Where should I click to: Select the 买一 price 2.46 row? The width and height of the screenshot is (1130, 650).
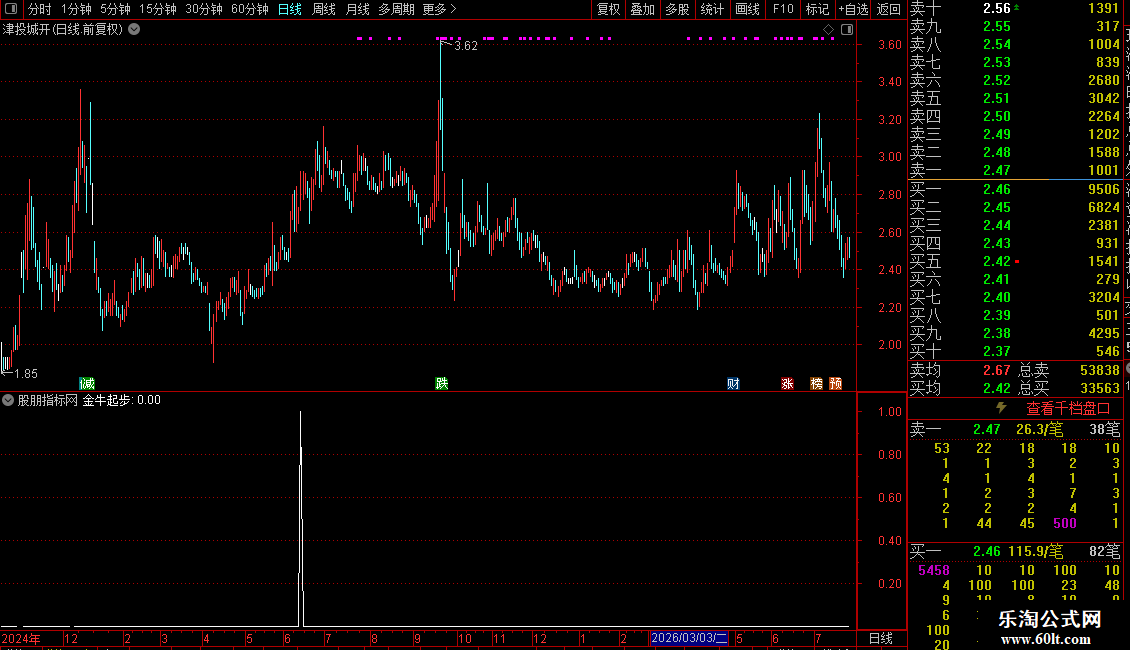(x=1015, y=189)
